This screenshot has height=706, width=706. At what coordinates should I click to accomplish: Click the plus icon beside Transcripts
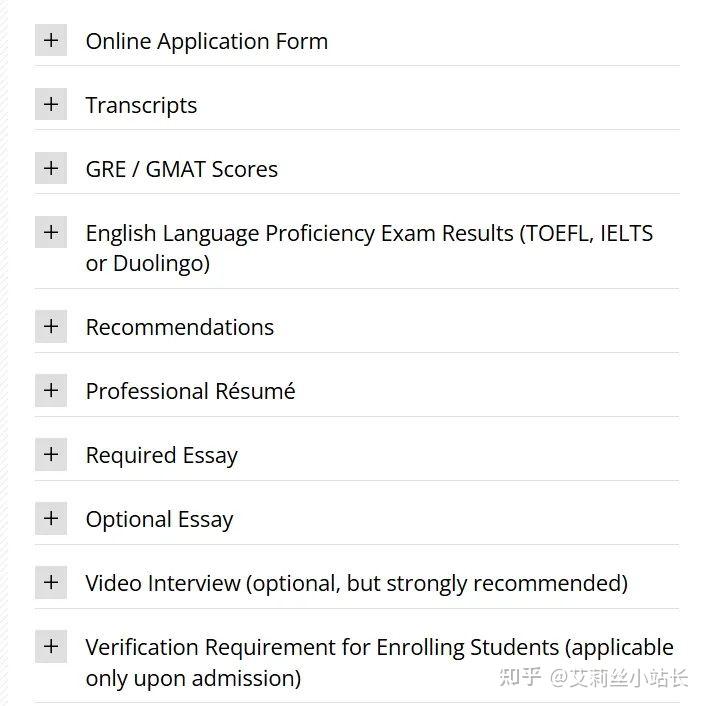coord(51,105)
